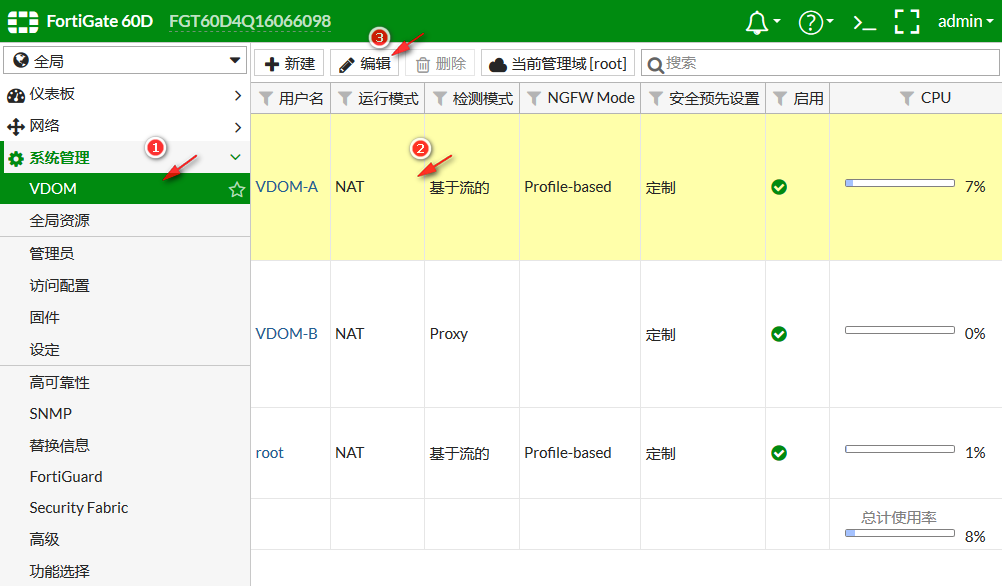
Task: Click the 删除 delete button
Action: 440,64
